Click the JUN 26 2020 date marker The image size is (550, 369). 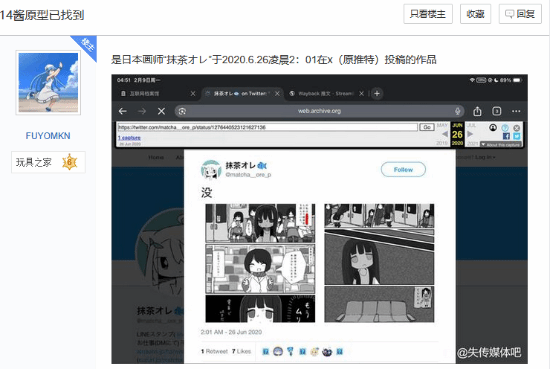tap(457, 134)
